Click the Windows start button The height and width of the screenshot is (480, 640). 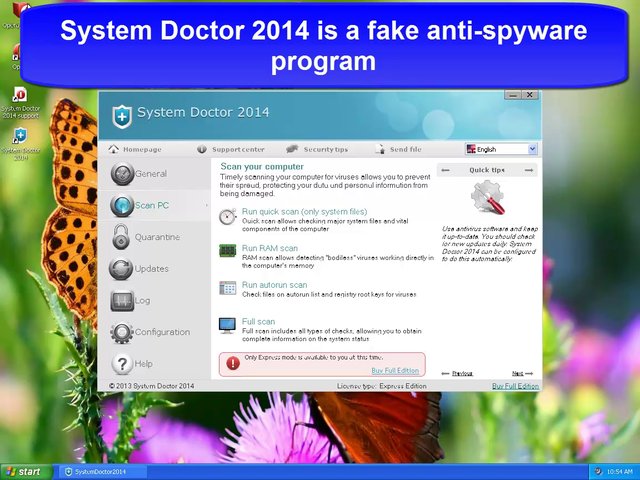tap(26, 472)
